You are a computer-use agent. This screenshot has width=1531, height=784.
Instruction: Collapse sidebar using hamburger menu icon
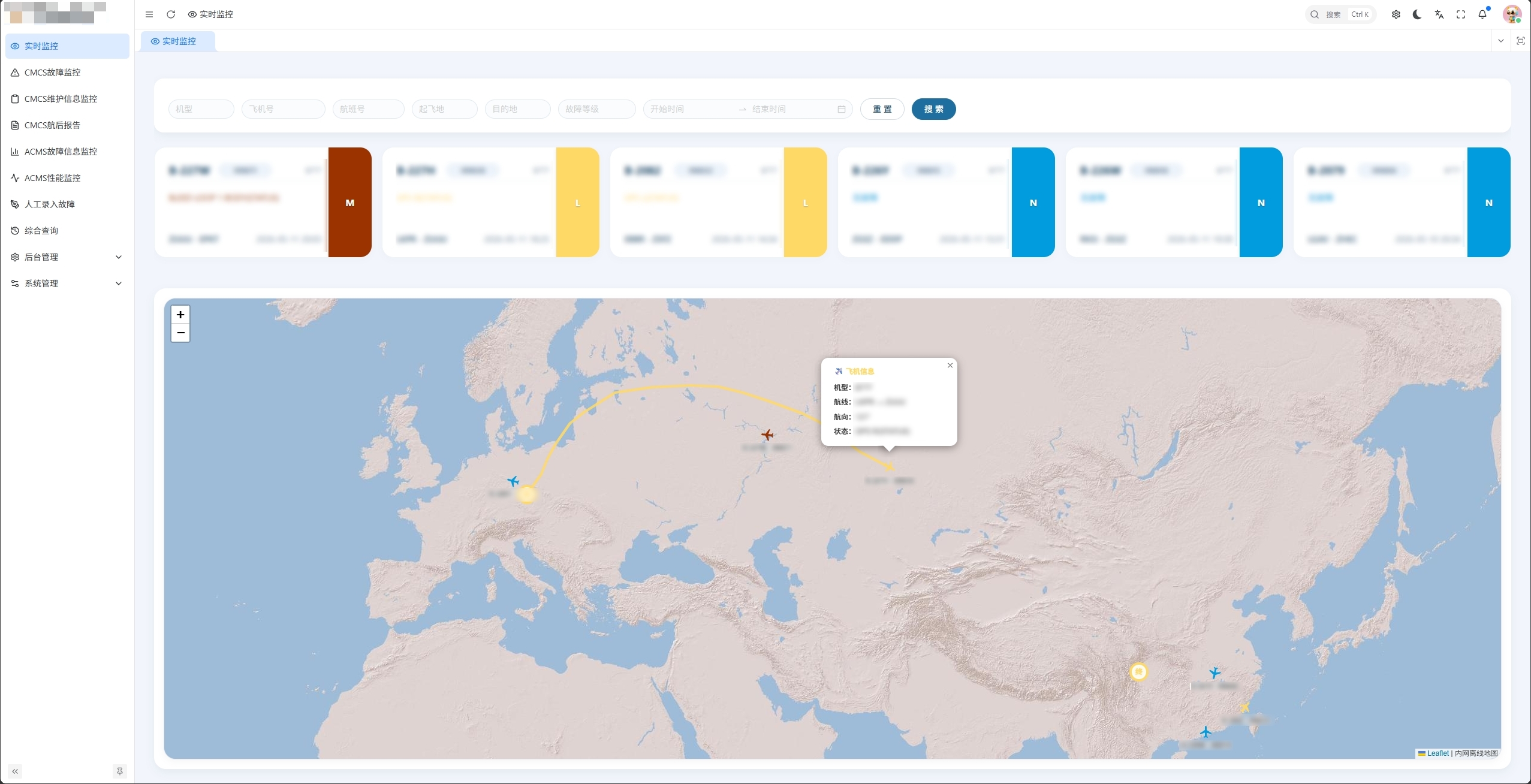click(x=149, y=14)
